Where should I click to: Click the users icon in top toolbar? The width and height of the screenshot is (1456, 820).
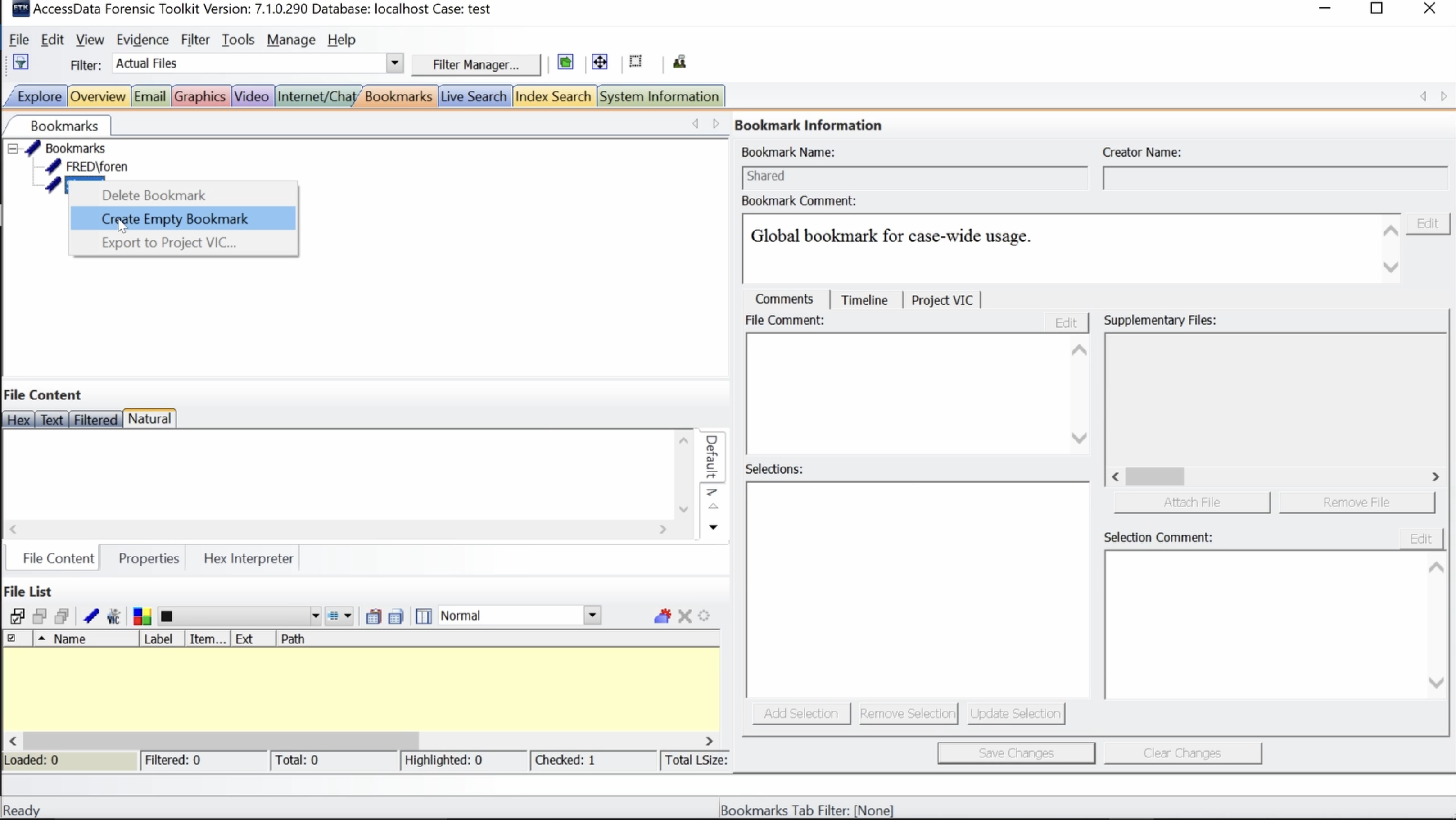click(679, 62)
